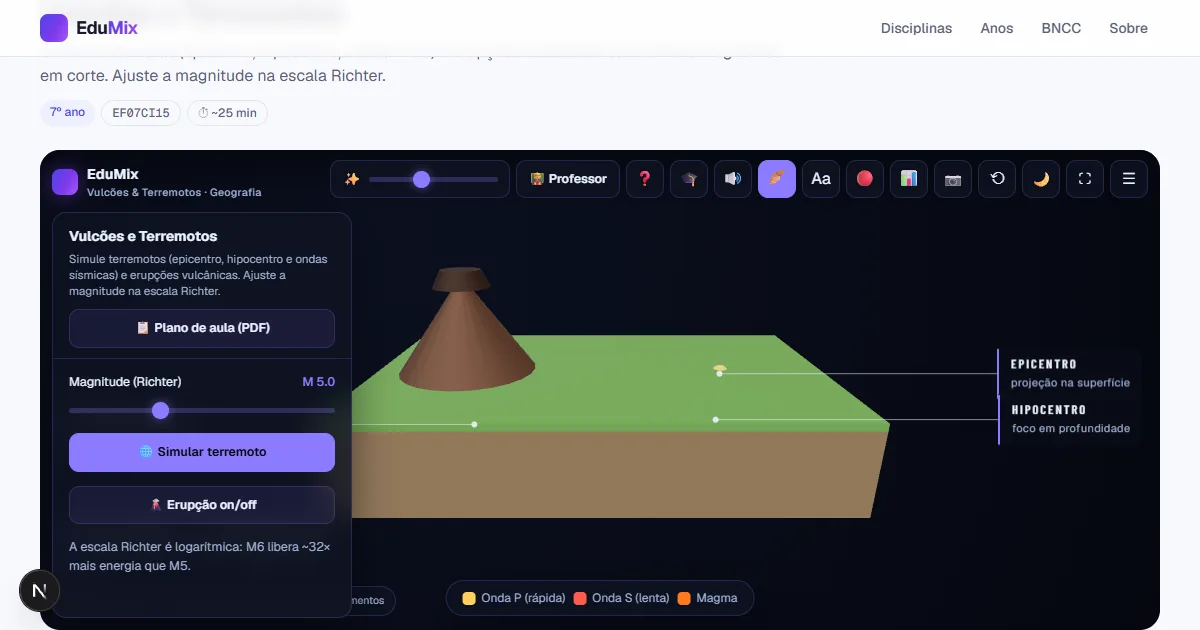Click the EF07CI15 code tag
1200x630 pixels.
pos(141,113)
